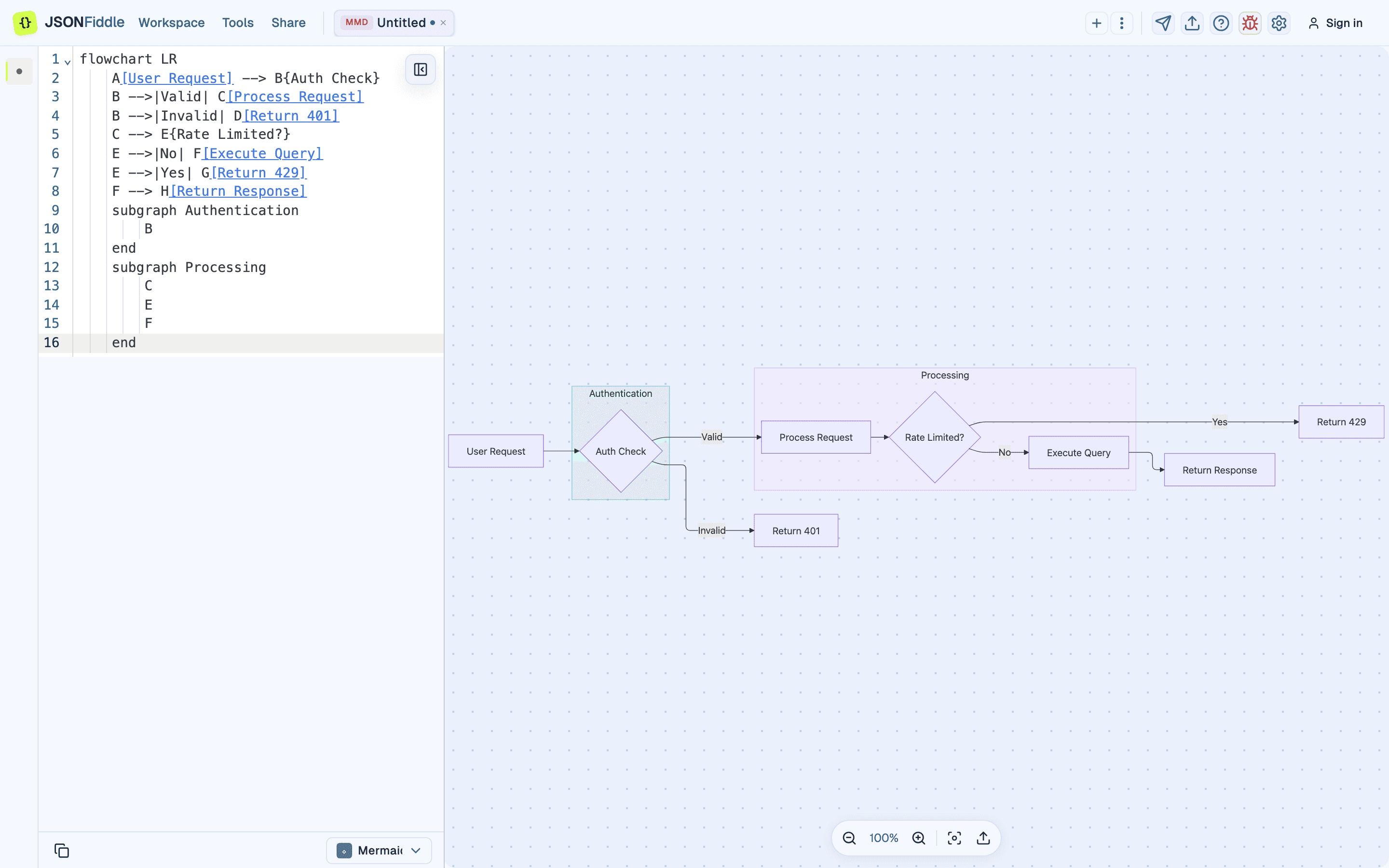1389x868 pixels.
Task: Click 'B{Auth Check}' text in code
Action: (x=327, y=78)
